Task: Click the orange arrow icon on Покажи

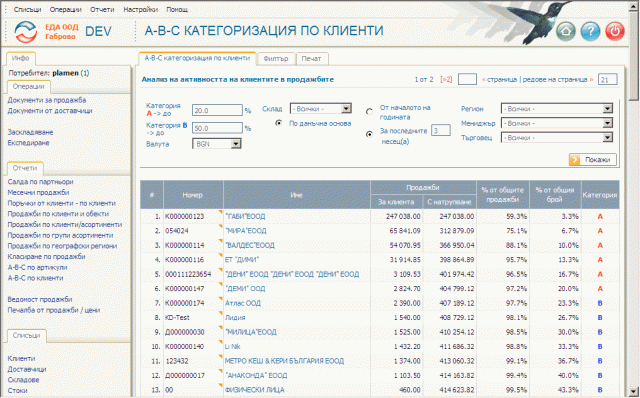Action: (575, 160)
